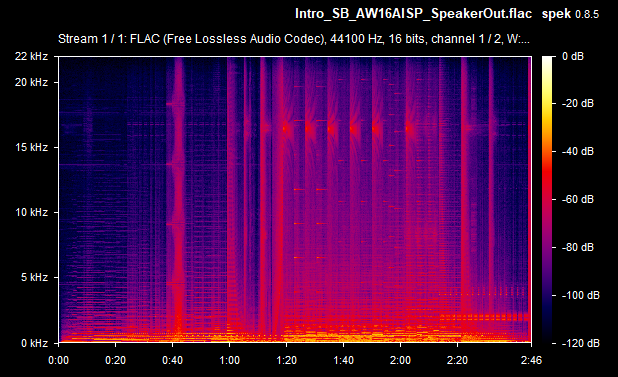
Task: Click the 10 kHz frequency axis label
Action: [x=32, y=212]
